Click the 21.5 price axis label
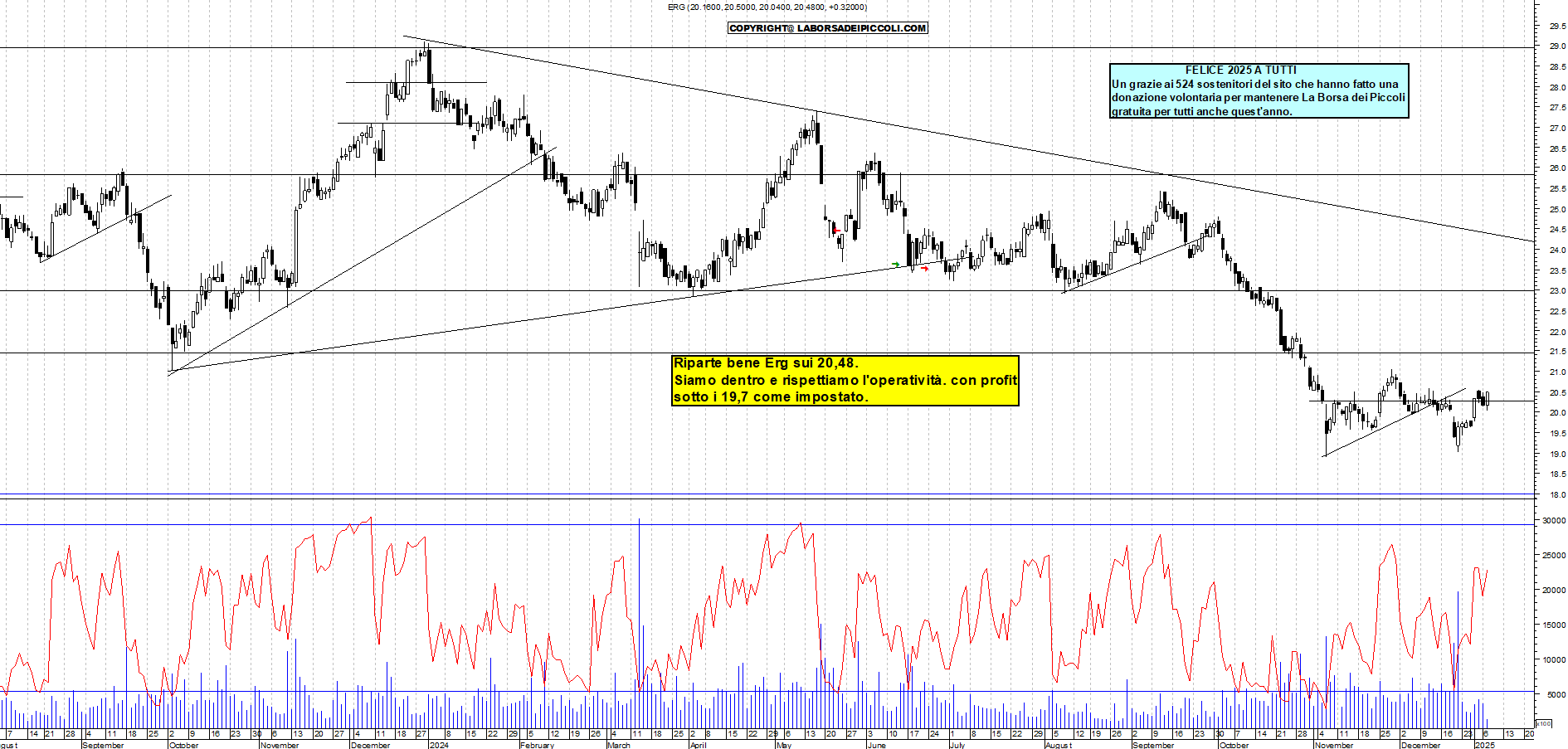 [1556, 353]
